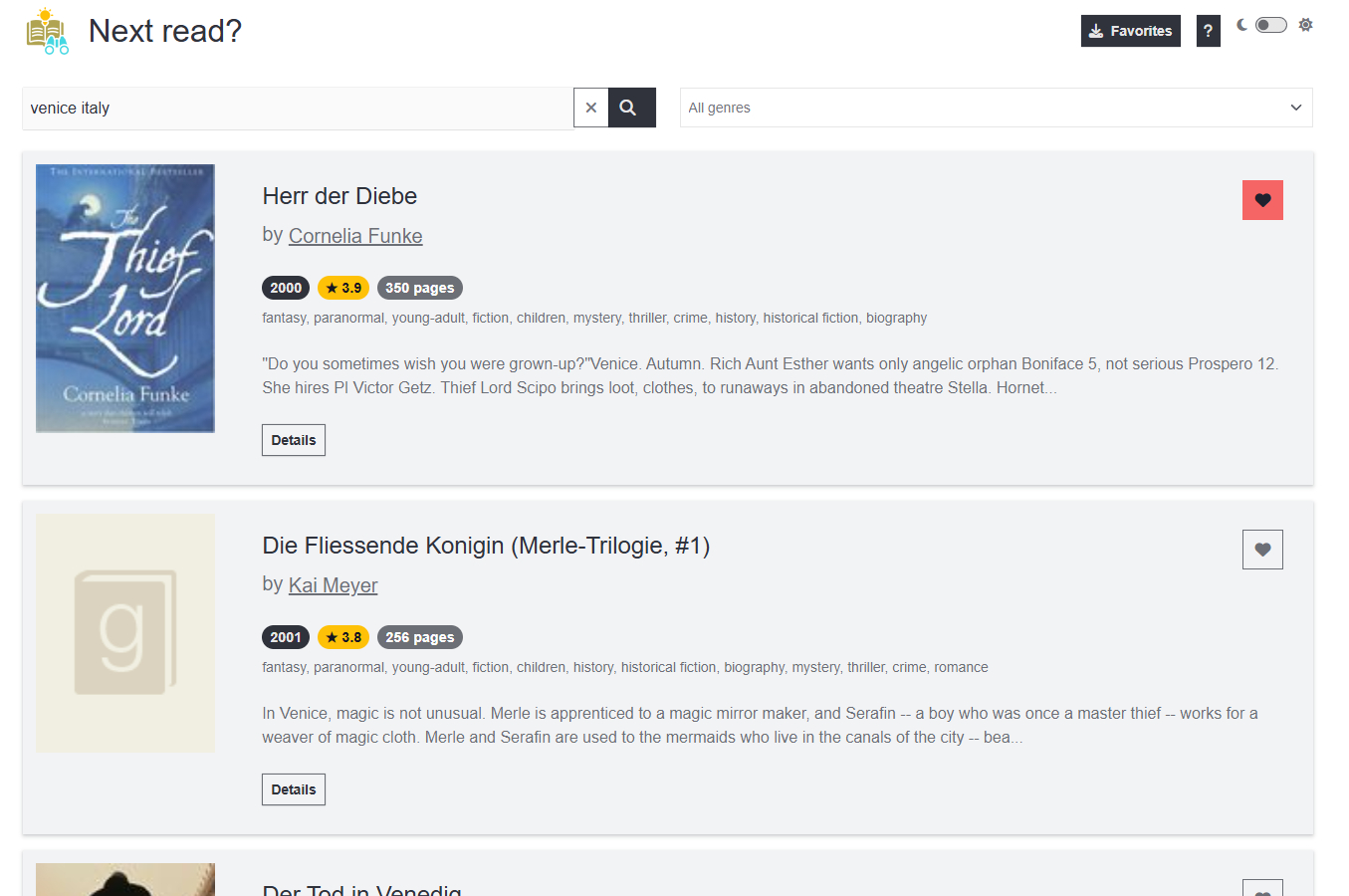Clear the search text with X button

[x=590, y=108]
